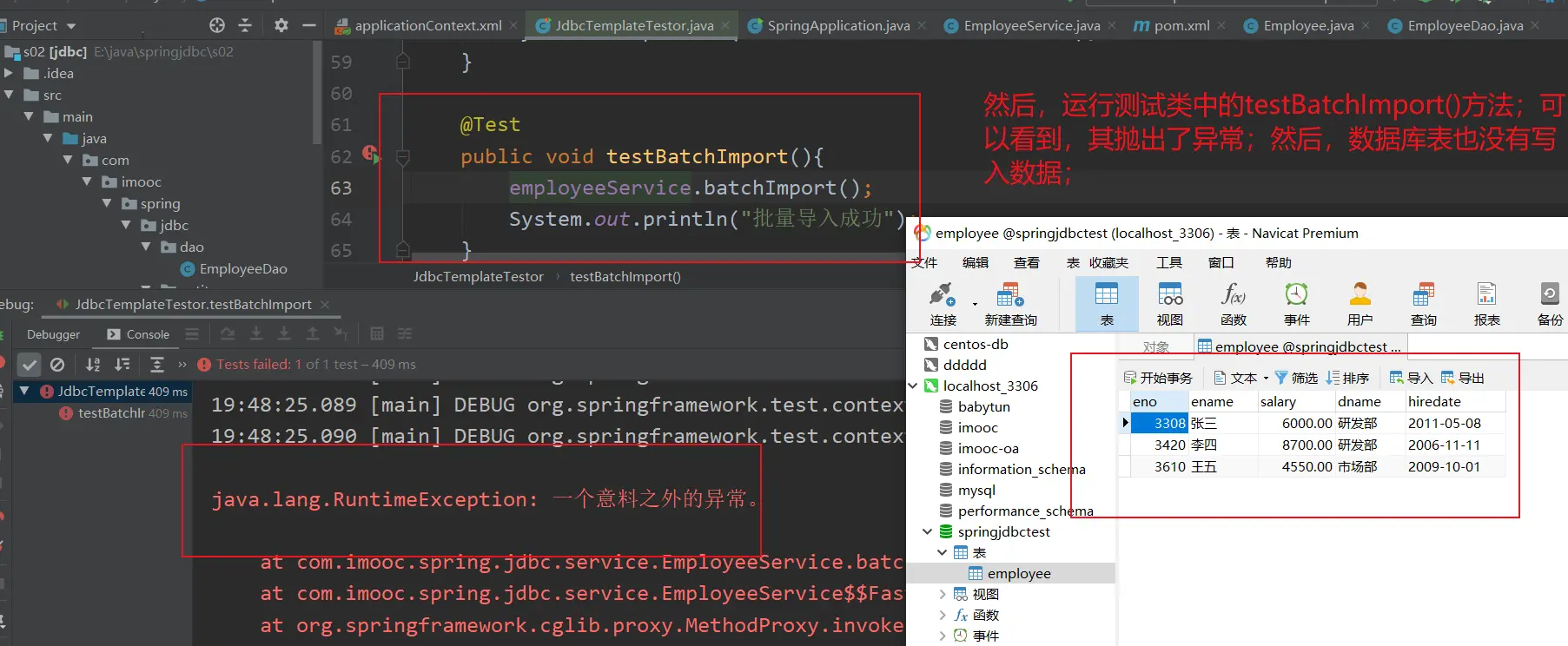Click the 事件 clock icon in Navicat toolbar
Image resolution: width=1568 pixels, height=646 pixels.
click(1296, 303)
